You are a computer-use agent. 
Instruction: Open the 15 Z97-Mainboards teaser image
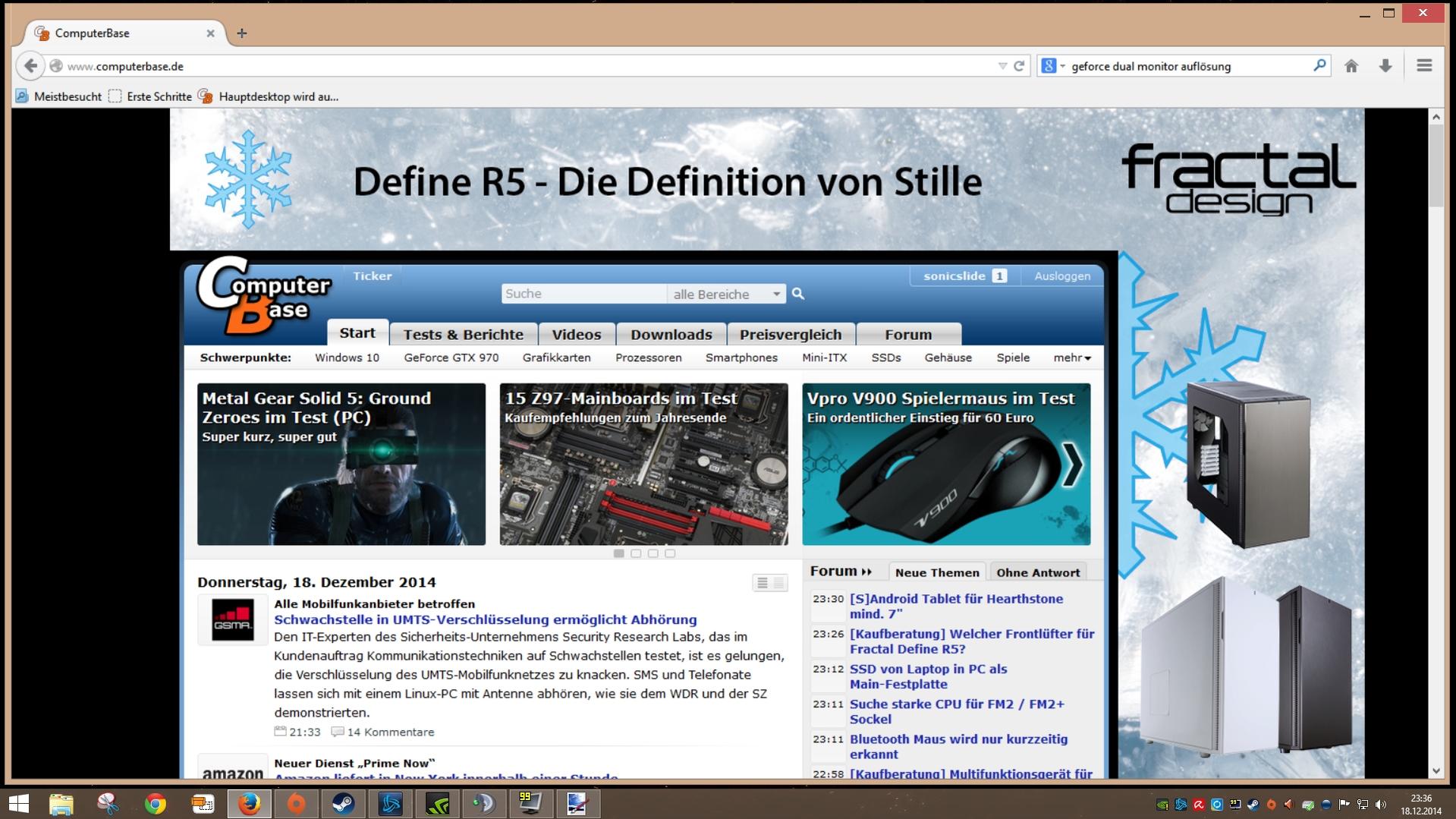643,464
